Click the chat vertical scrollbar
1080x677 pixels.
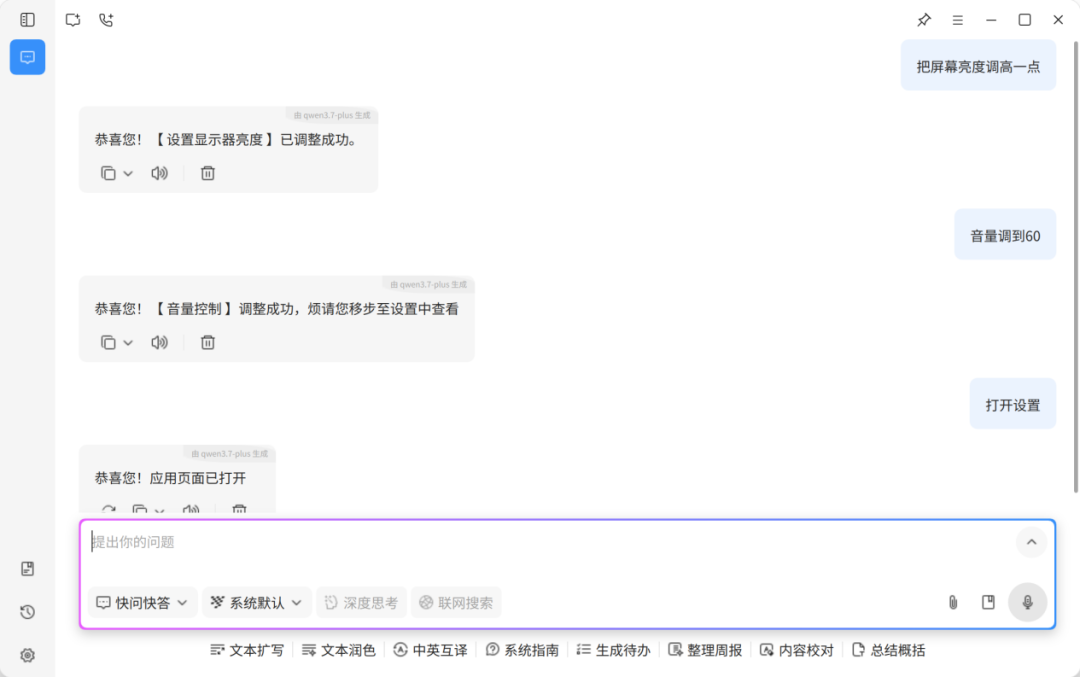pyautogui.click(x=1075, y=267)
